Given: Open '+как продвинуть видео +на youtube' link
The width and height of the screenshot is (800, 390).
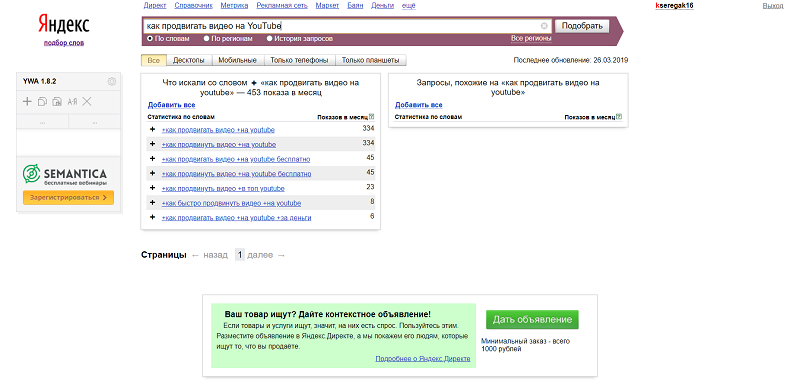Looking at the screenshot, I should click(219, 144).
